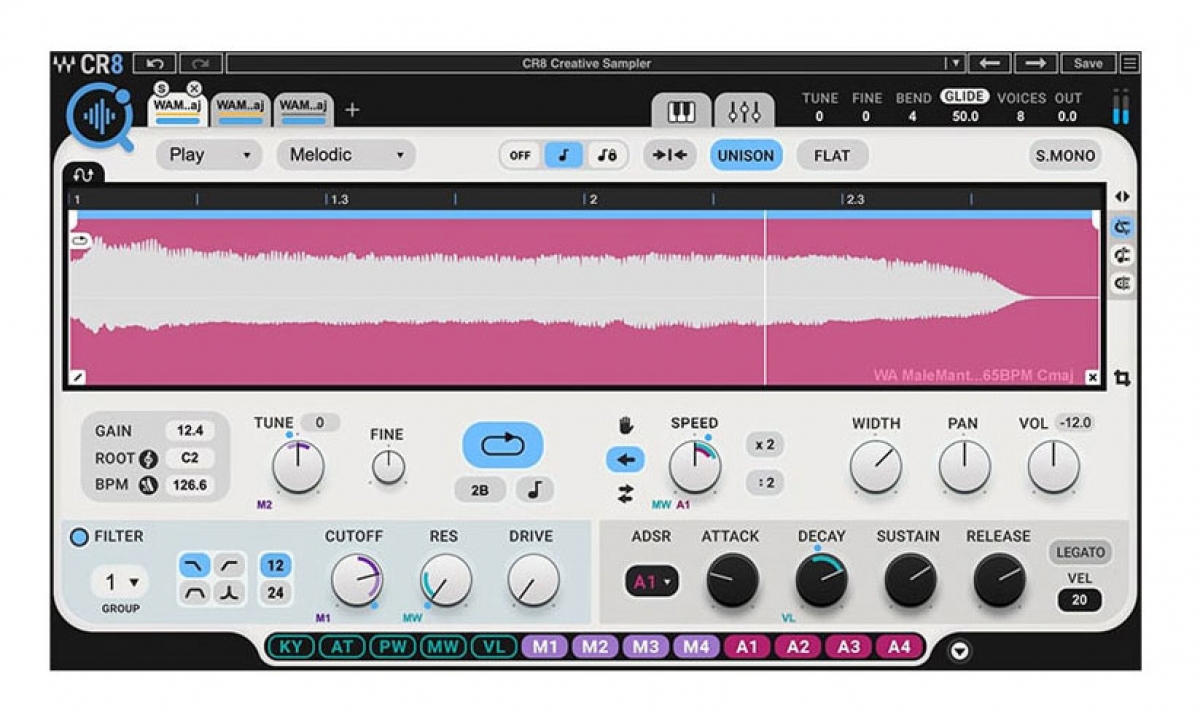The width and height of the screenshot is (1200, 717).
Task: Select the top loop mode icon right of waveform
Action: point(1122,227)
